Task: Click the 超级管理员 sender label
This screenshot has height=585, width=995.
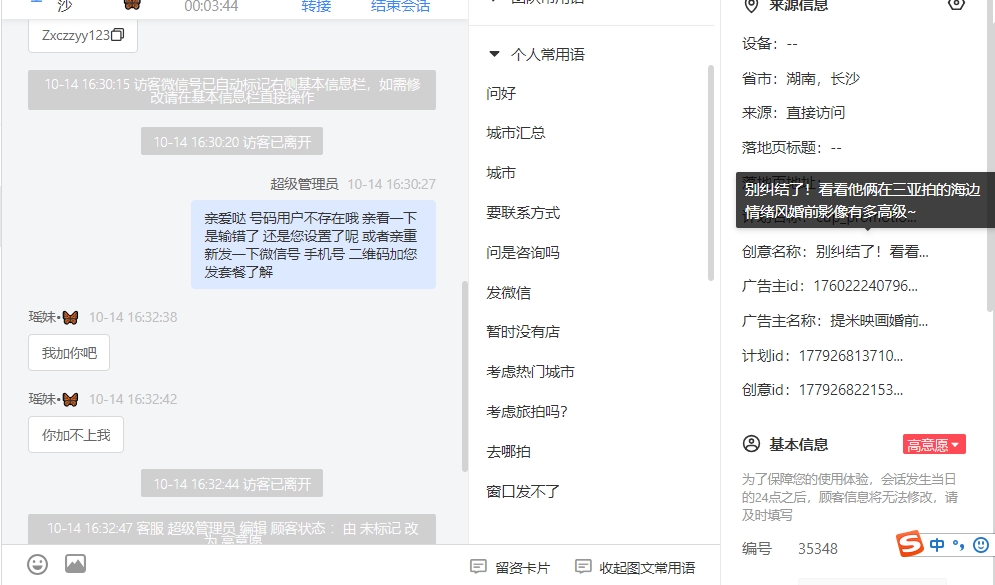Action: [304, 184]
